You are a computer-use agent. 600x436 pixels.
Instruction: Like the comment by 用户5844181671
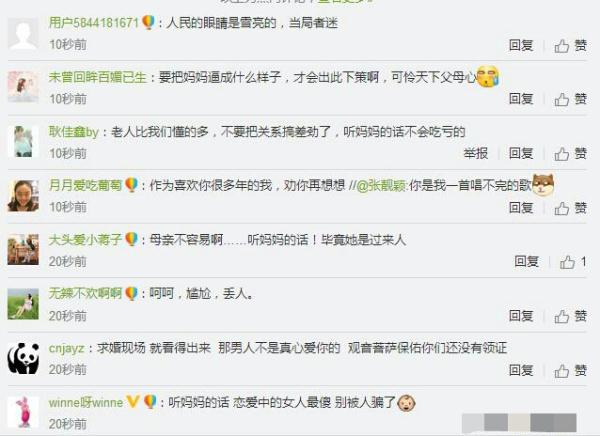571,46
